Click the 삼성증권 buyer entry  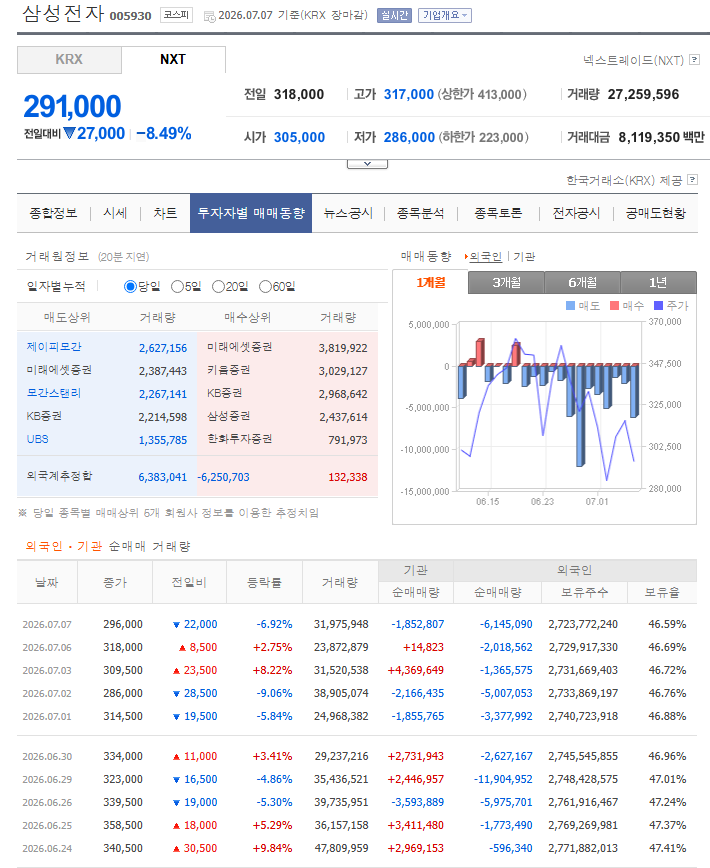point(229,416)
